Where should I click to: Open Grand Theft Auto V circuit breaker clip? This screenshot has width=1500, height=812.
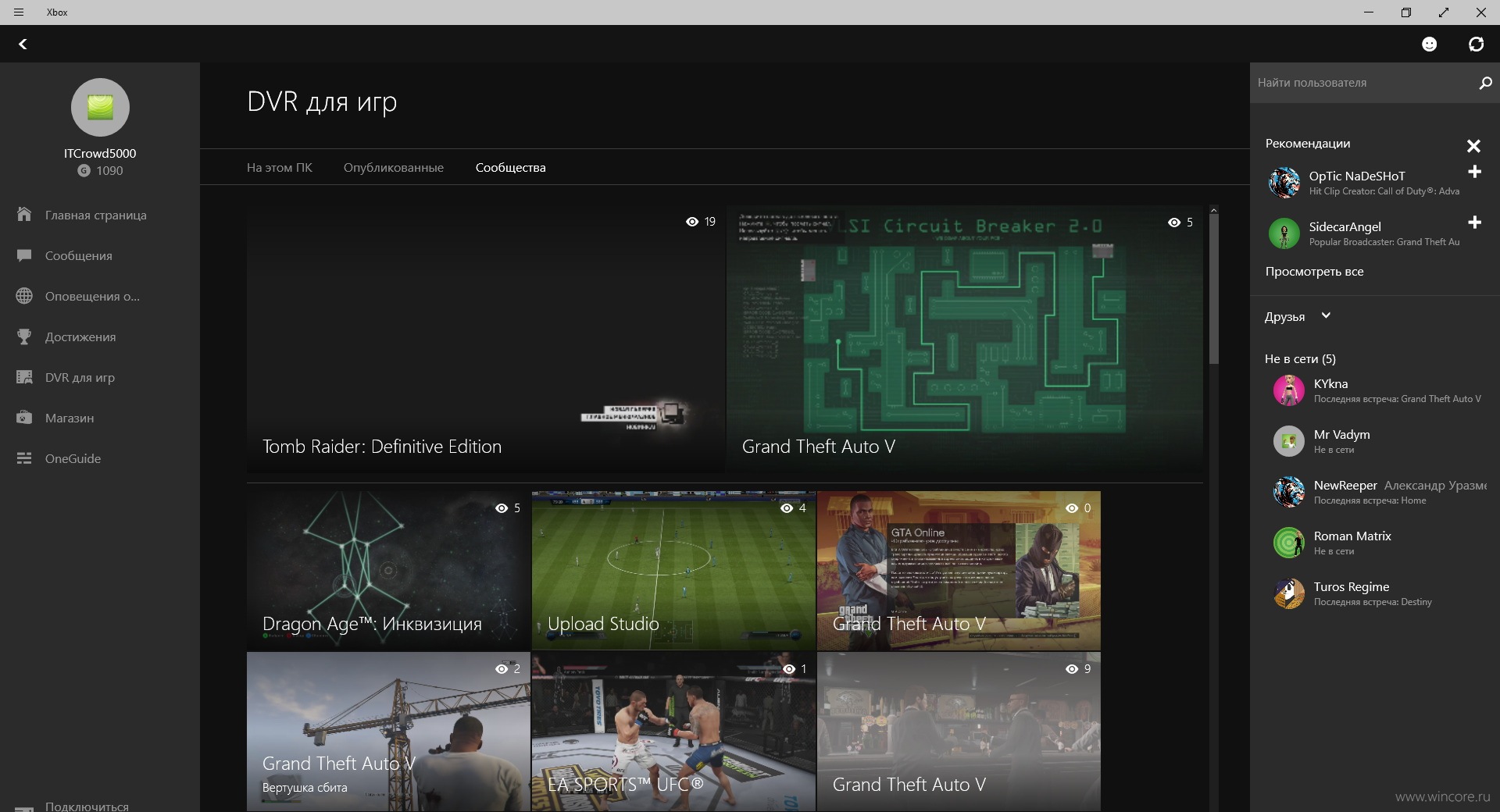point(965,339)
